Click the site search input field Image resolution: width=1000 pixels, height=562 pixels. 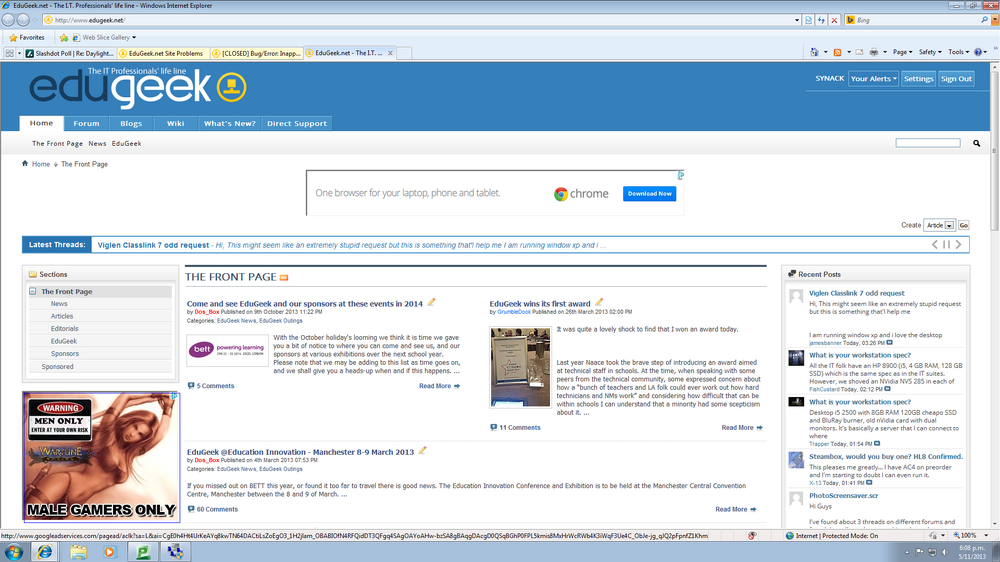927,143
